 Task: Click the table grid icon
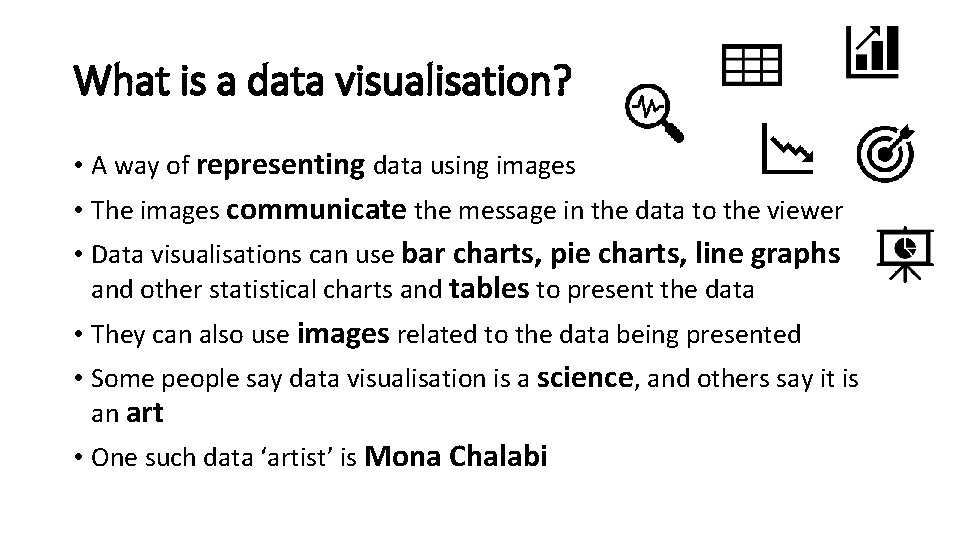pos(751,67)
